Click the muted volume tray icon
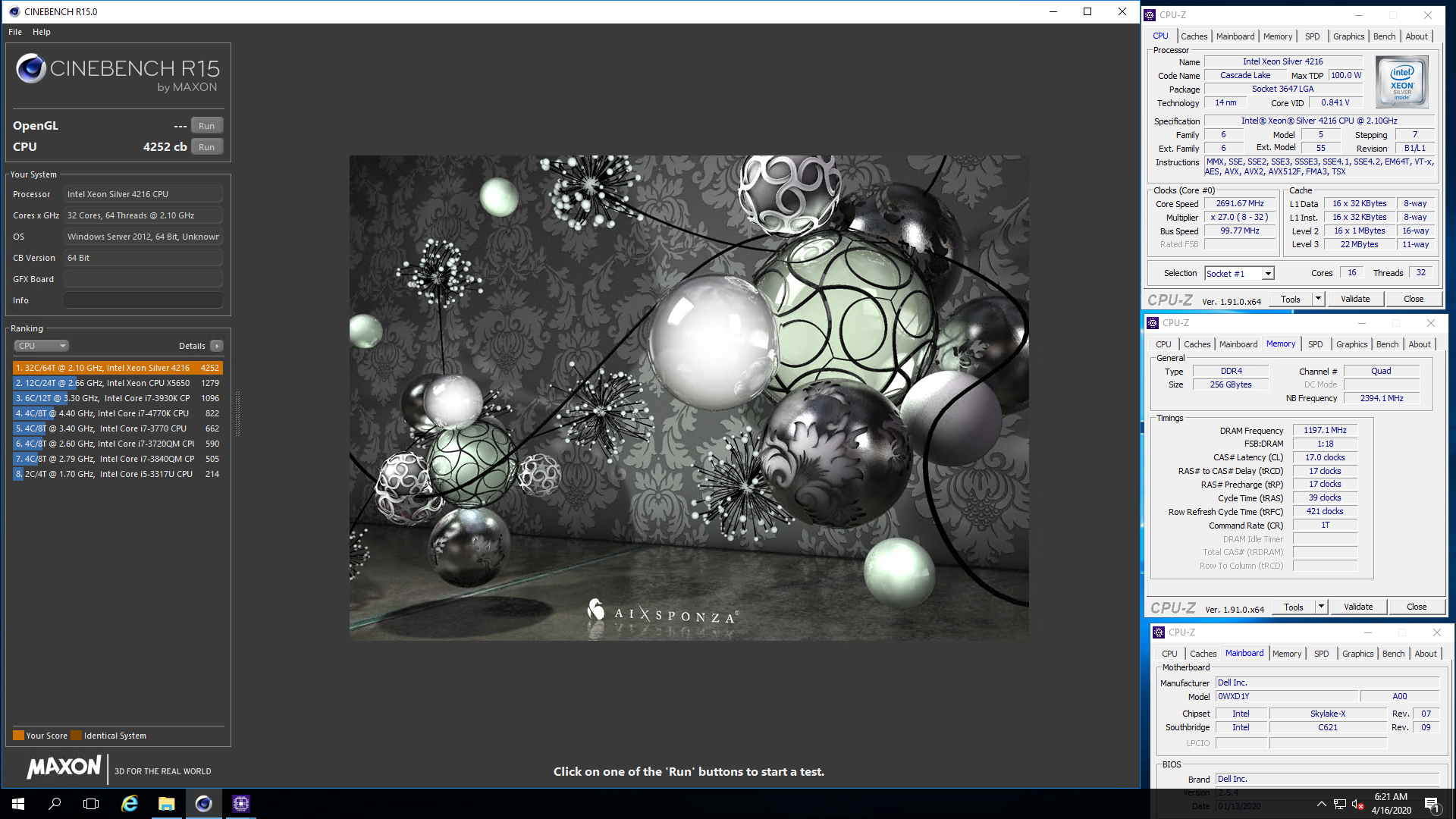Viewport: 1456px width, 819px height. pos(1358,805)
